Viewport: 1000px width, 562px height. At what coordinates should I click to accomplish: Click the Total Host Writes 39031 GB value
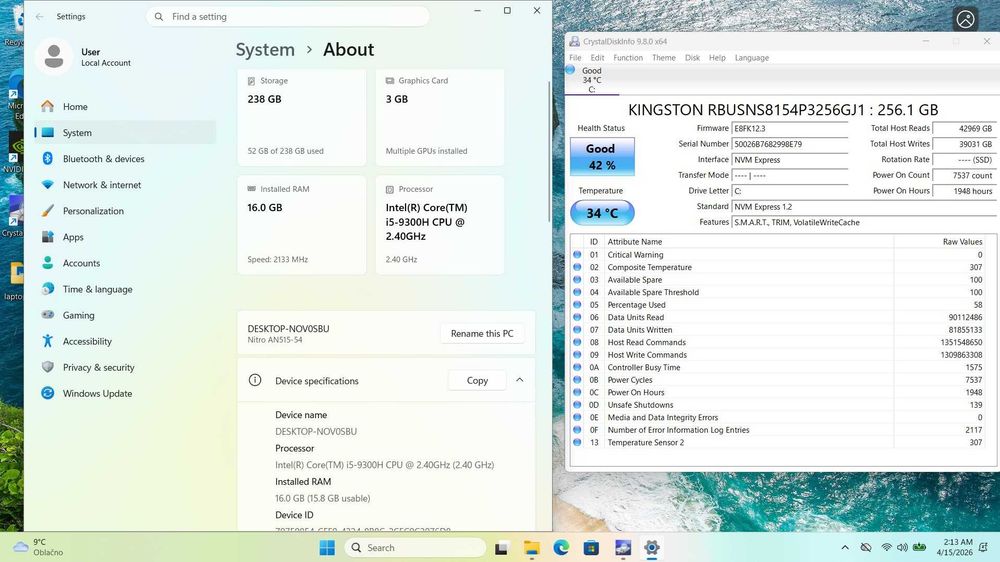click(x=964, y=144)
